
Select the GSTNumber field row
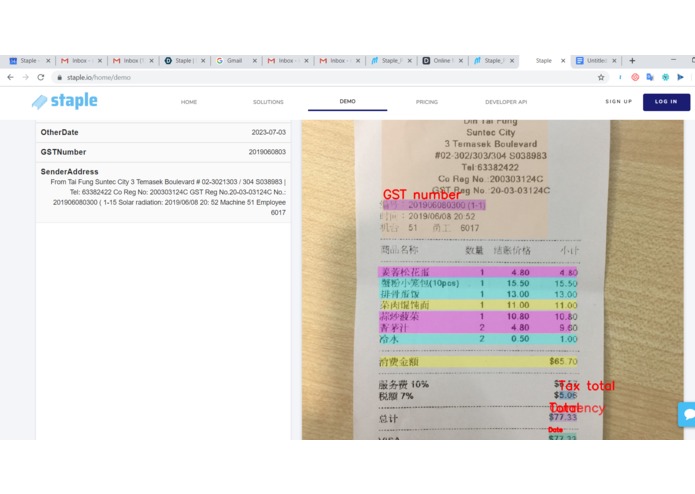pos(163,152)
